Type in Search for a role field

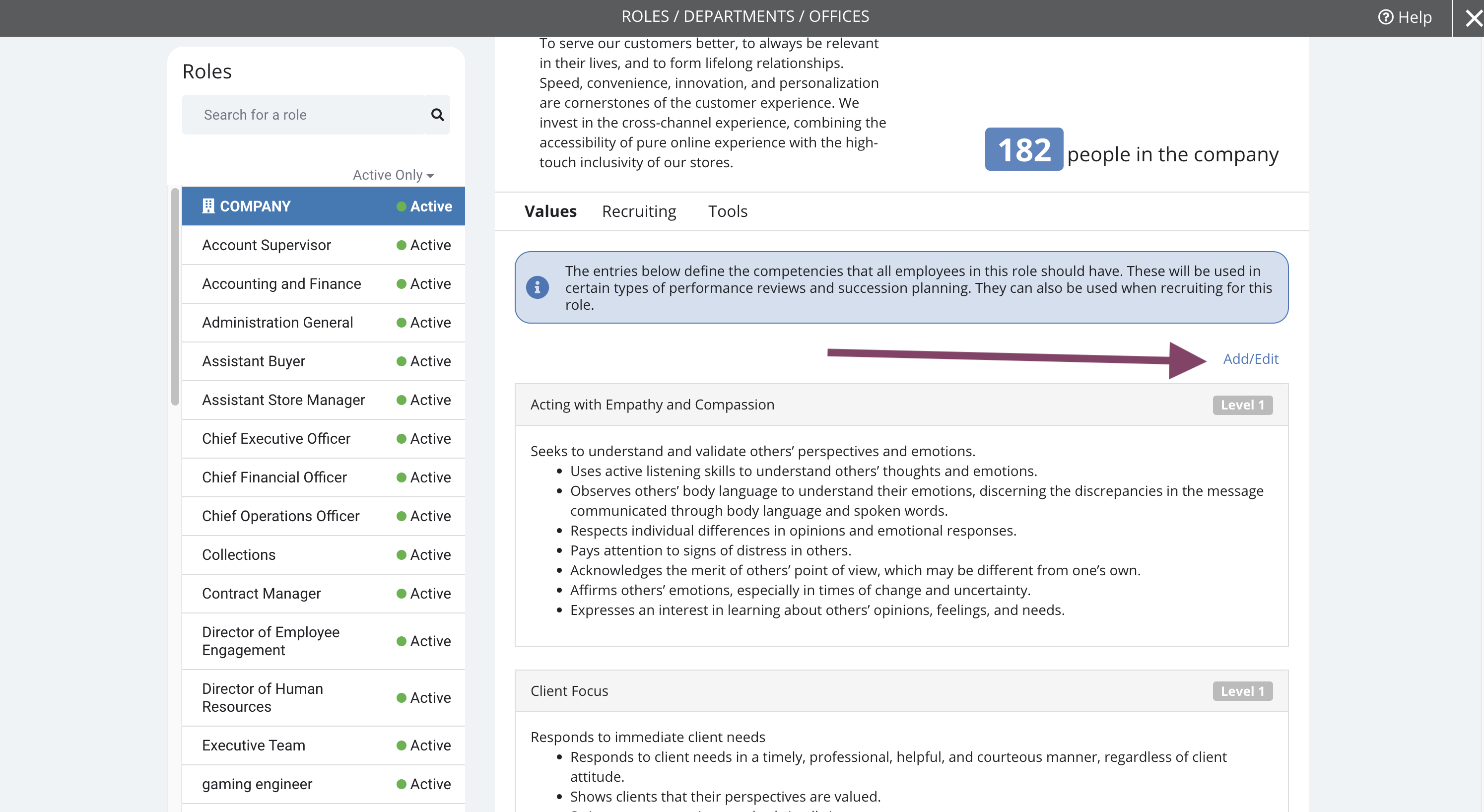(x=304, y=115)
